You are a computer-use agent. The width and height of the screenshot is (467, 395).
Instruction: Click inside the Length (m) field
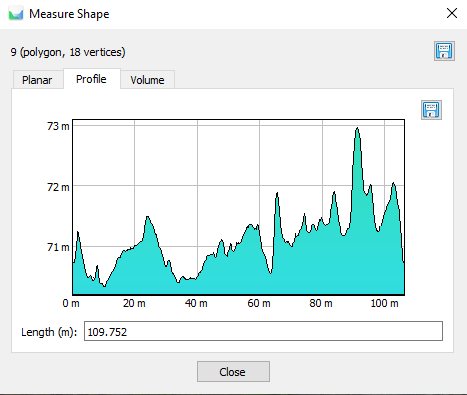(x=263, y=331)
